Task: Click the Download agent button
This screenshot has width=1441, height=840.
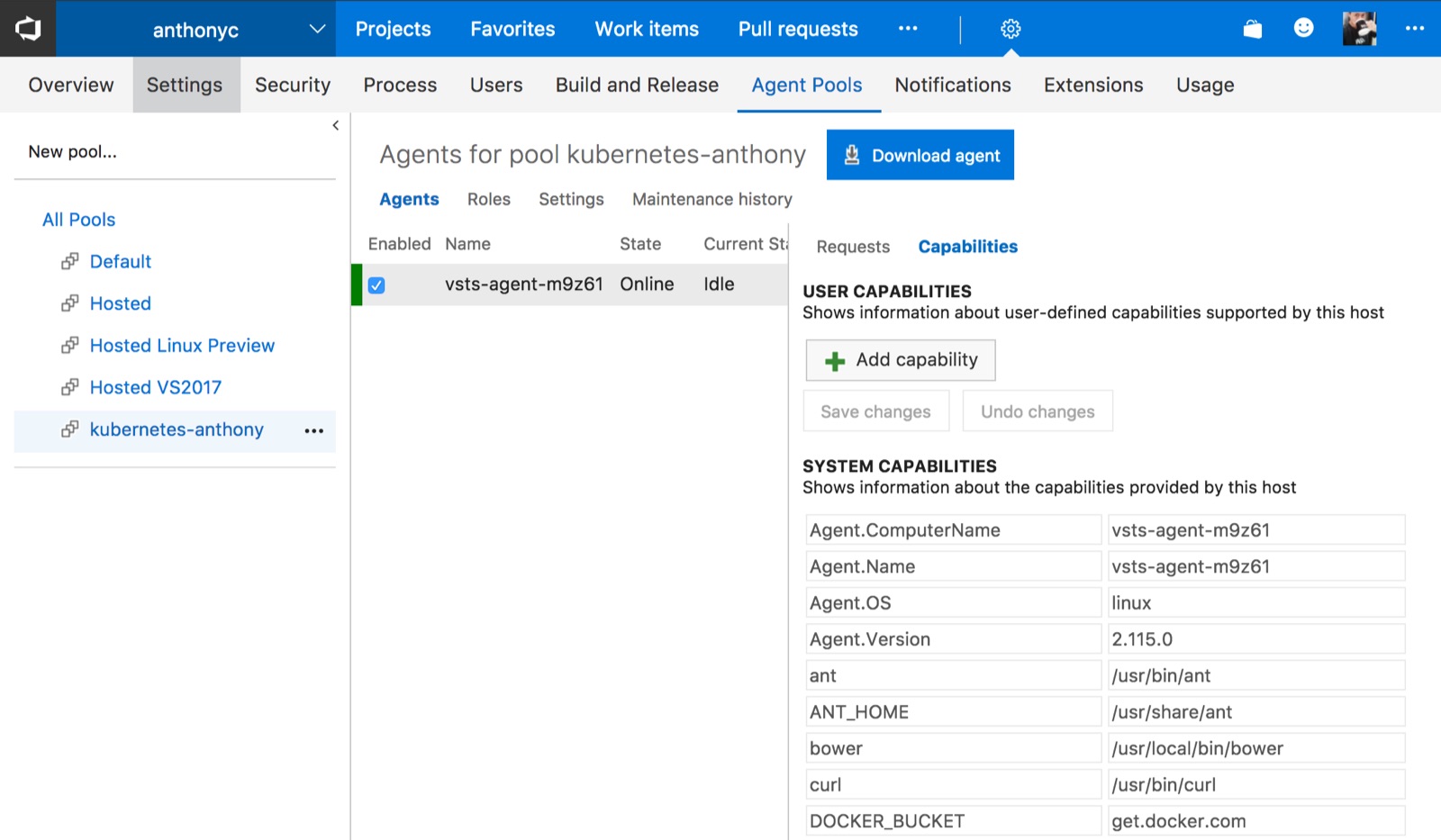Action: click(x=920, y=155)
